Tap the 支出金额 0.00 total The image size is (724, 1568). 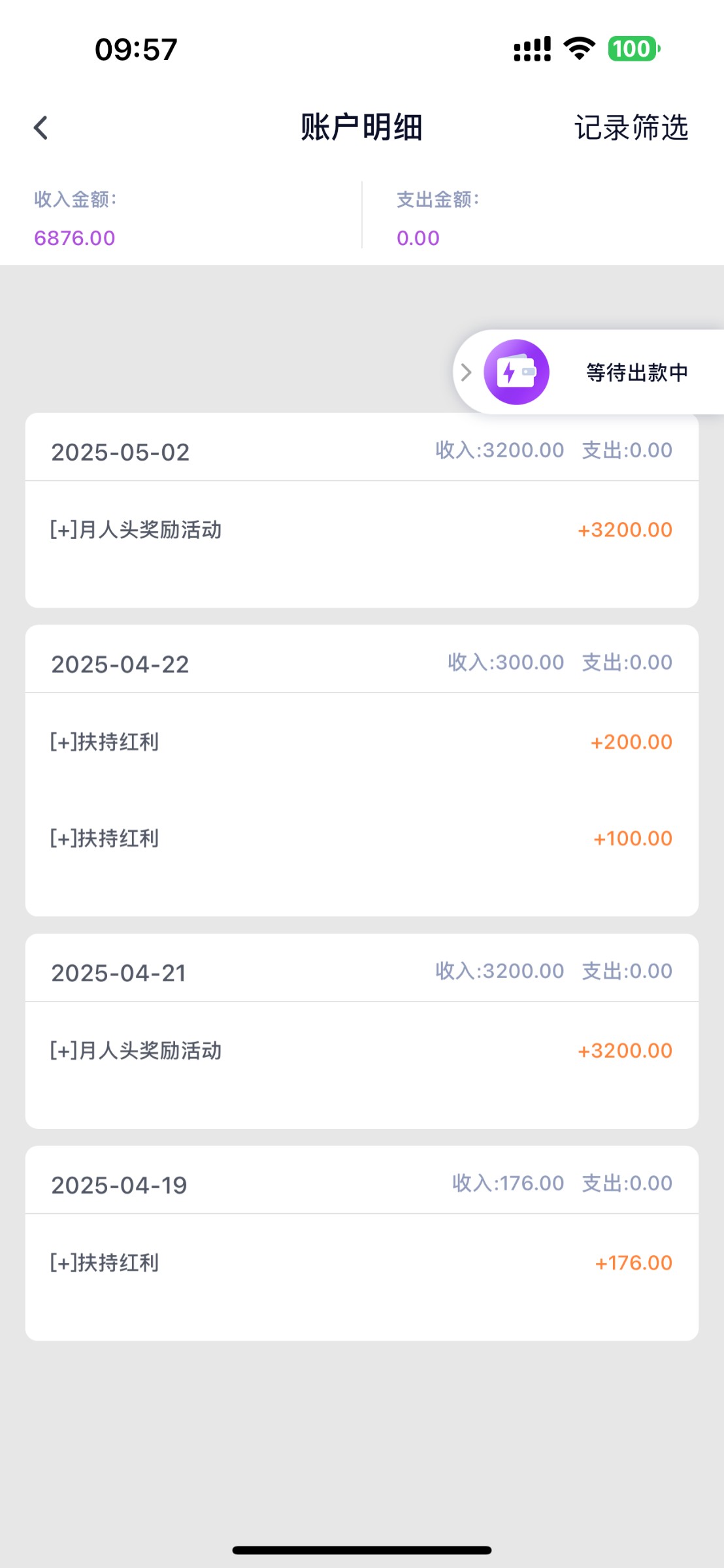pos(418,238)
